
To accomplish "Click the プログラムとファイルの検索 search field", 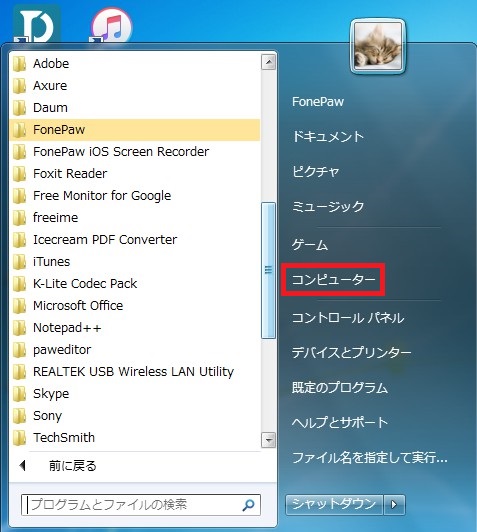I will pyautogui.click(x=141, y=505).
